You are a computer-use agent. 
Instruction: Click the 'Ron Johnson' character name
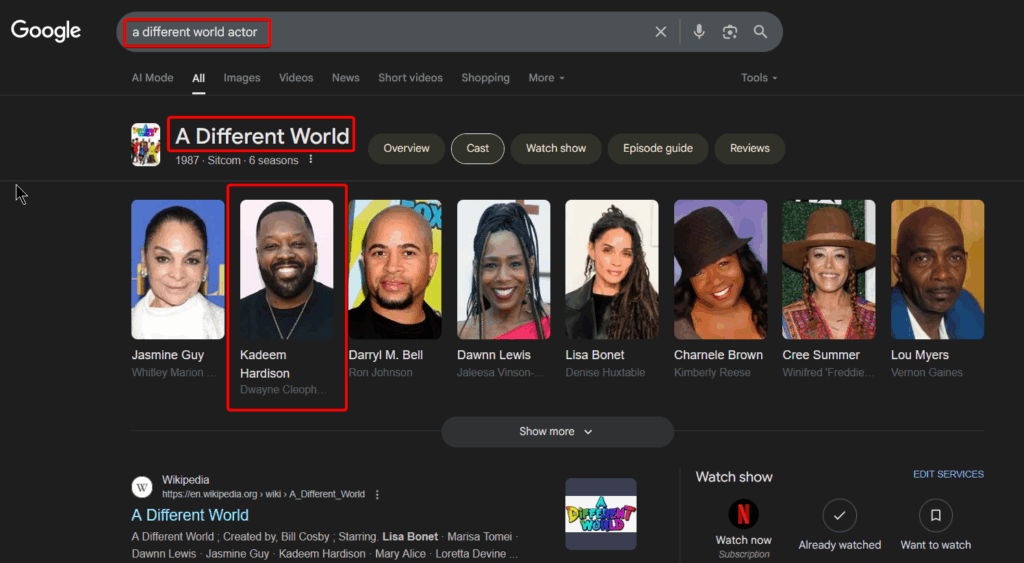point(381,372)
